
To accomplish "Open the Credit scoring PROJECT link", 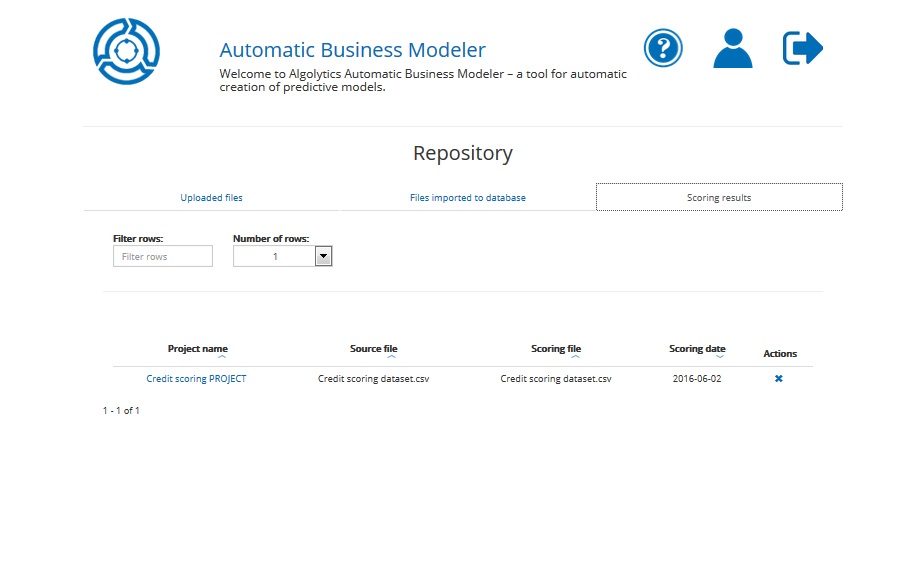I will pos(196,379).
